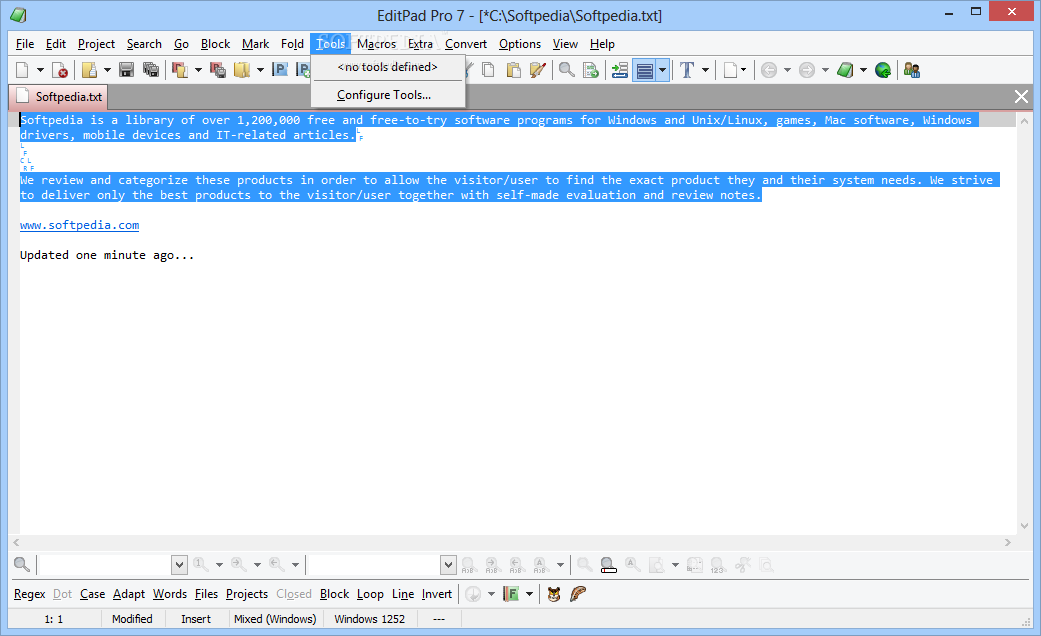Screen dimensions: 1041x636
Task: Click the green globe website icon
Action: [883, 70]
